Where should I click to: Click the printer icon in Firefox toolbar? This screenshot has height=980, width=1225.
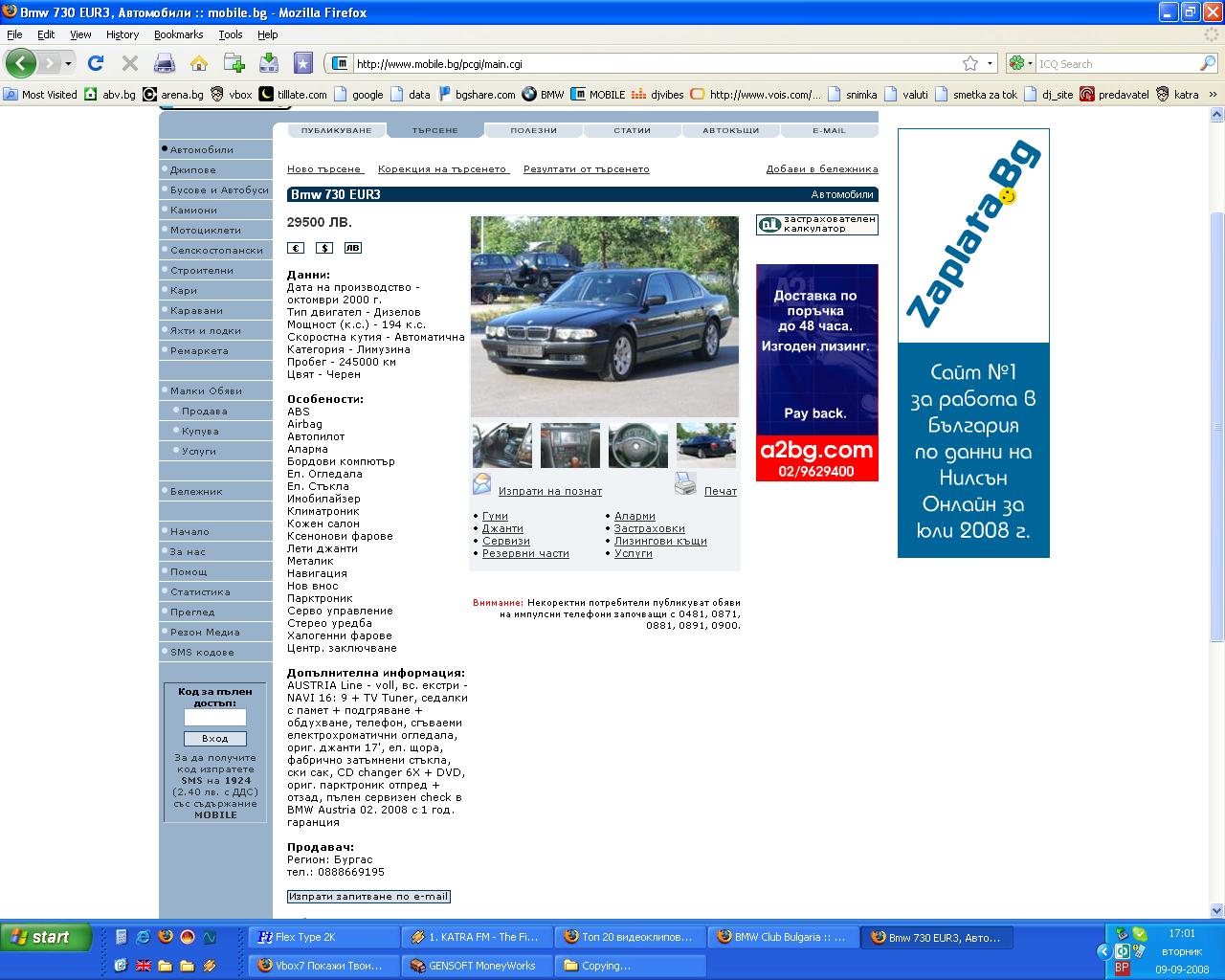pos(165,63)
